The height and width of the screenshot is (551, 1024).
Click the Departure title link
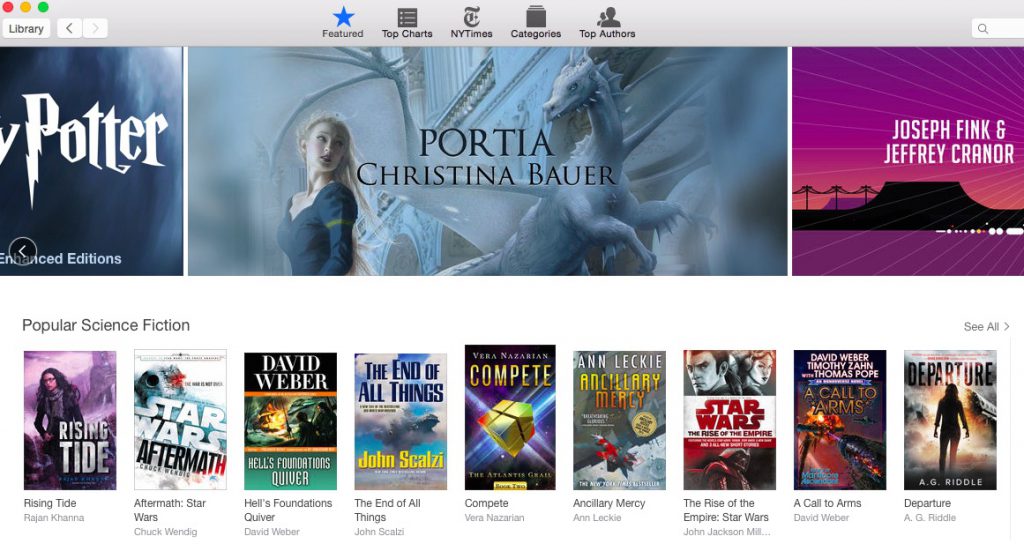pyautogui.click(x=927, y=503)
